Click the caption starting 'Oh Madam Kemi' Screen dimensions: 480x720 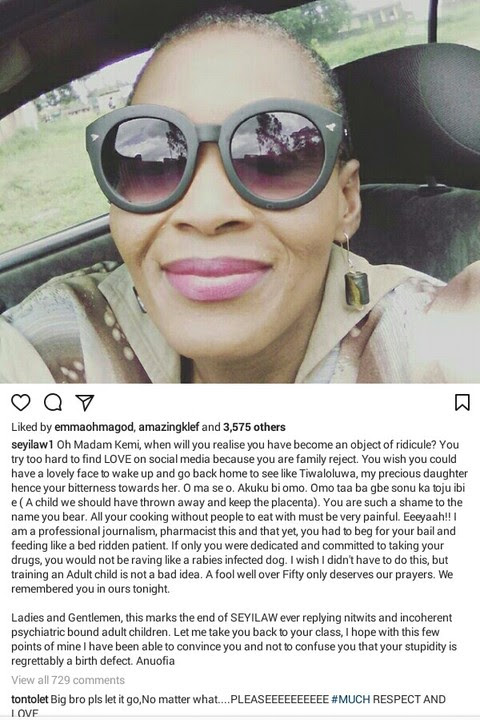[x=240, y=517]
